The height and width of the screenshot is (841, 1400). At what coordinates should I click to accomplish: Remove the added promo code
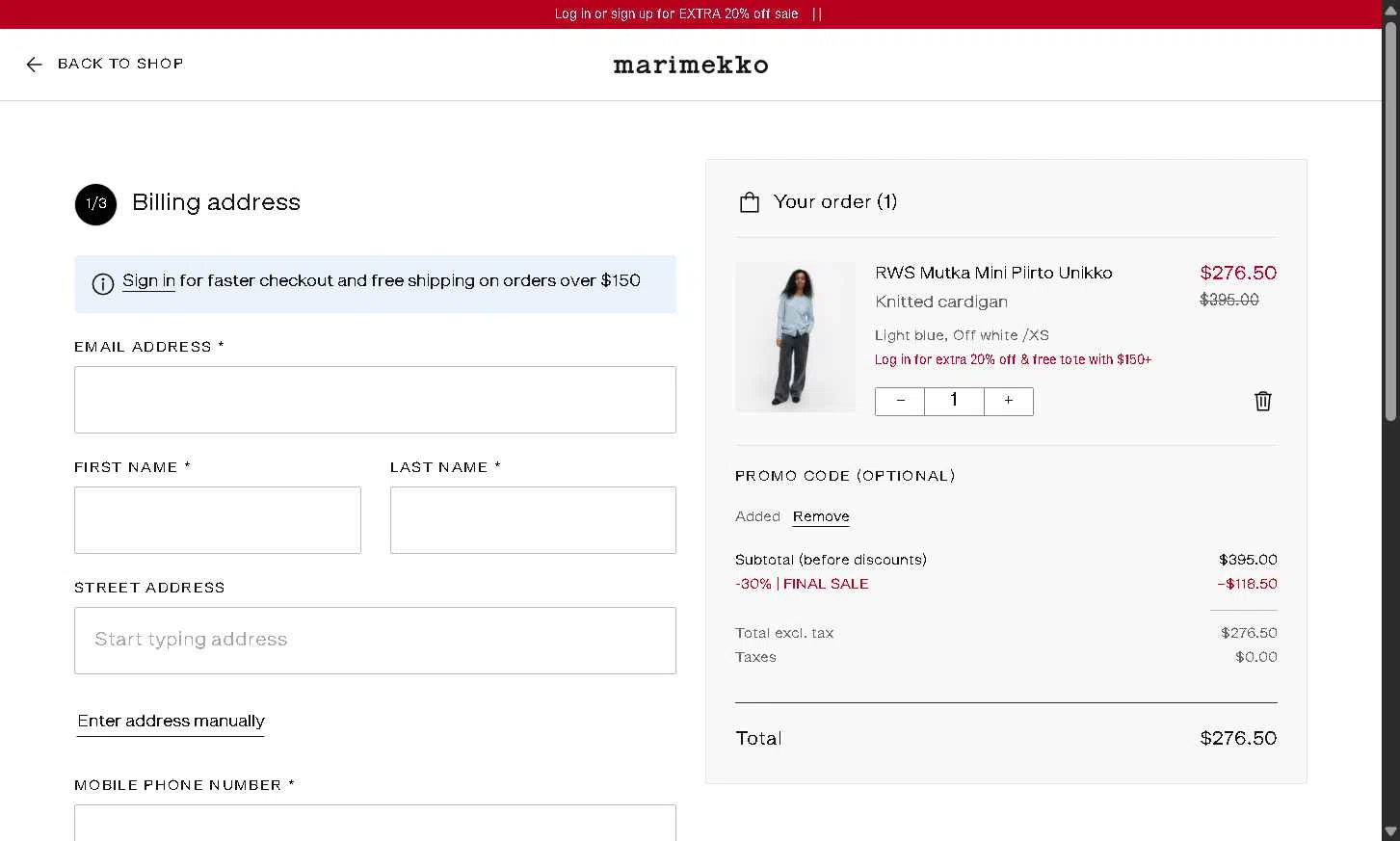821,516
